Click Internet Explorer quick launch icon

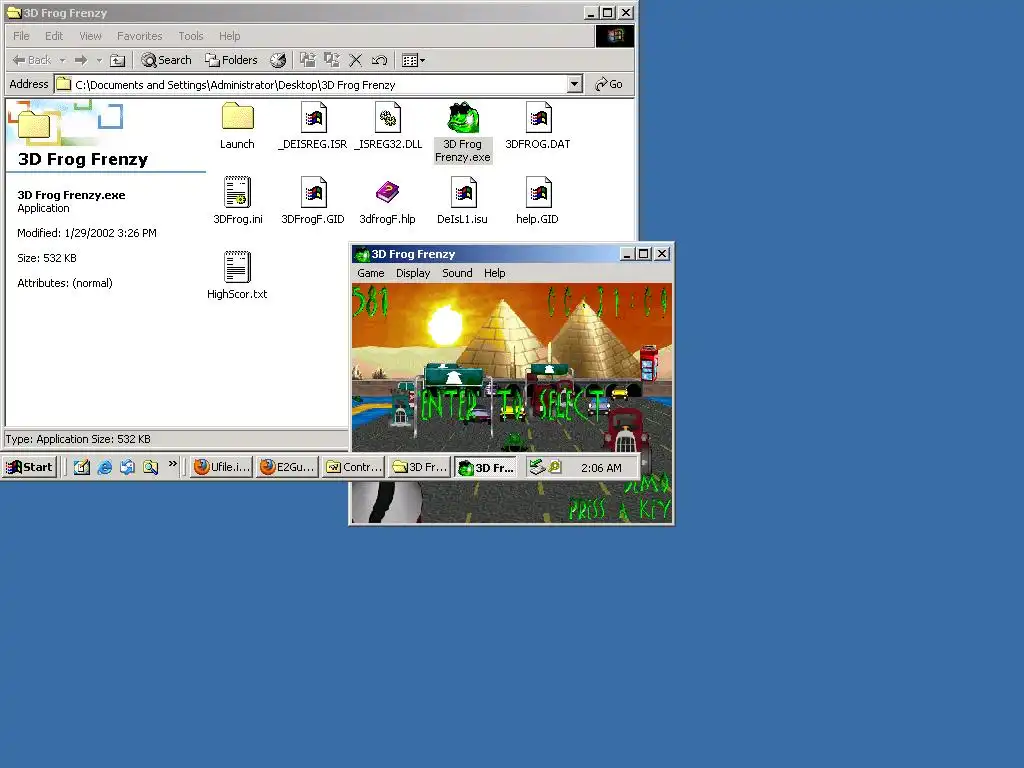click(x=104, y=467)
